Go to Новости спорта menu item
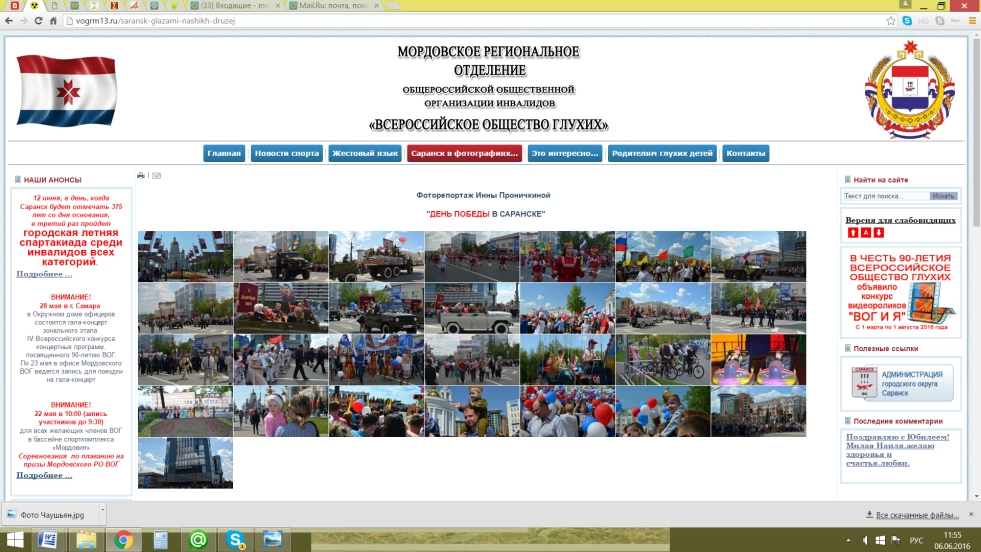 click(286, 153)
